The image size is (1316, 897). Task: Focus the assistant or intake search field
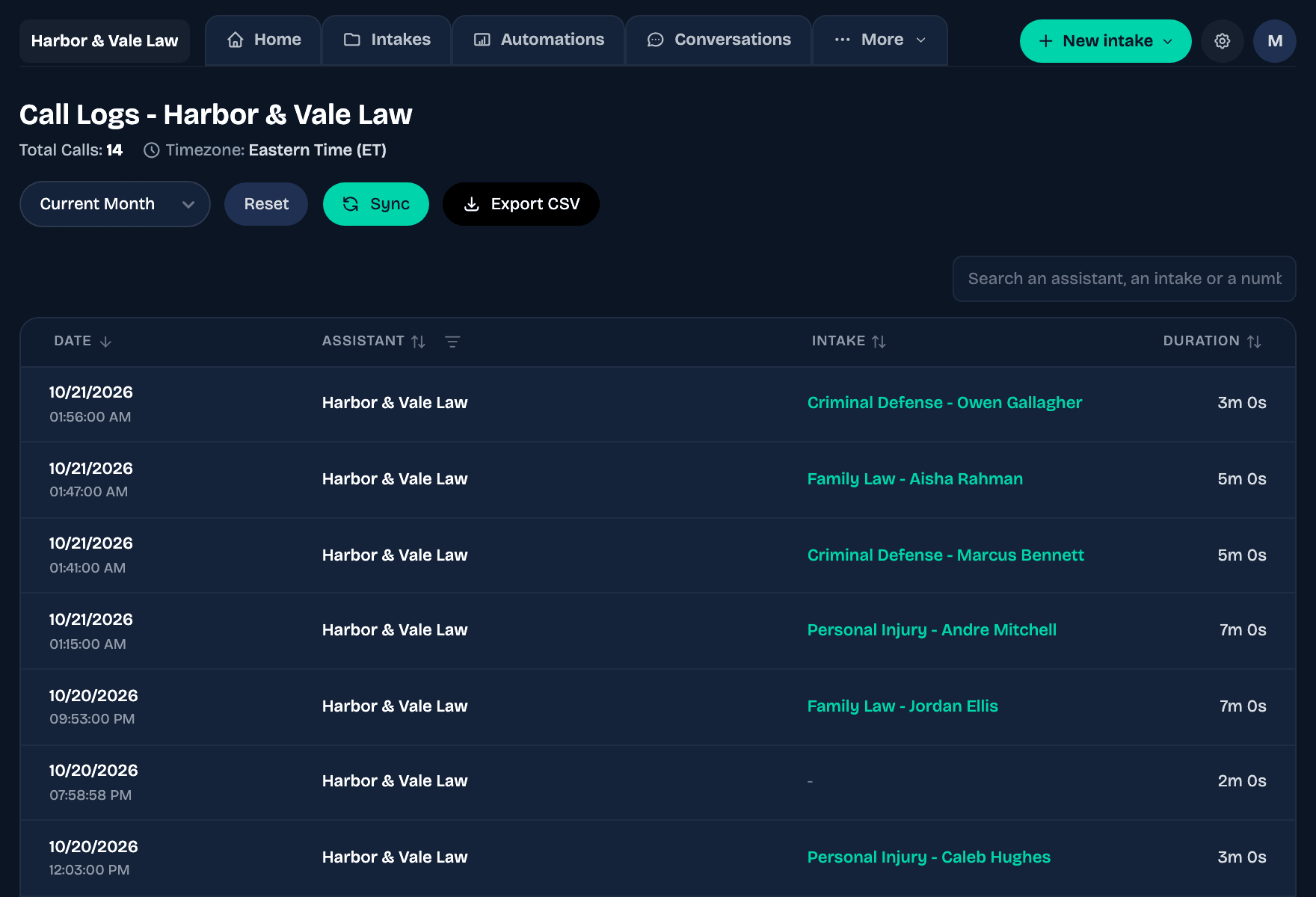coord(1124,279)
